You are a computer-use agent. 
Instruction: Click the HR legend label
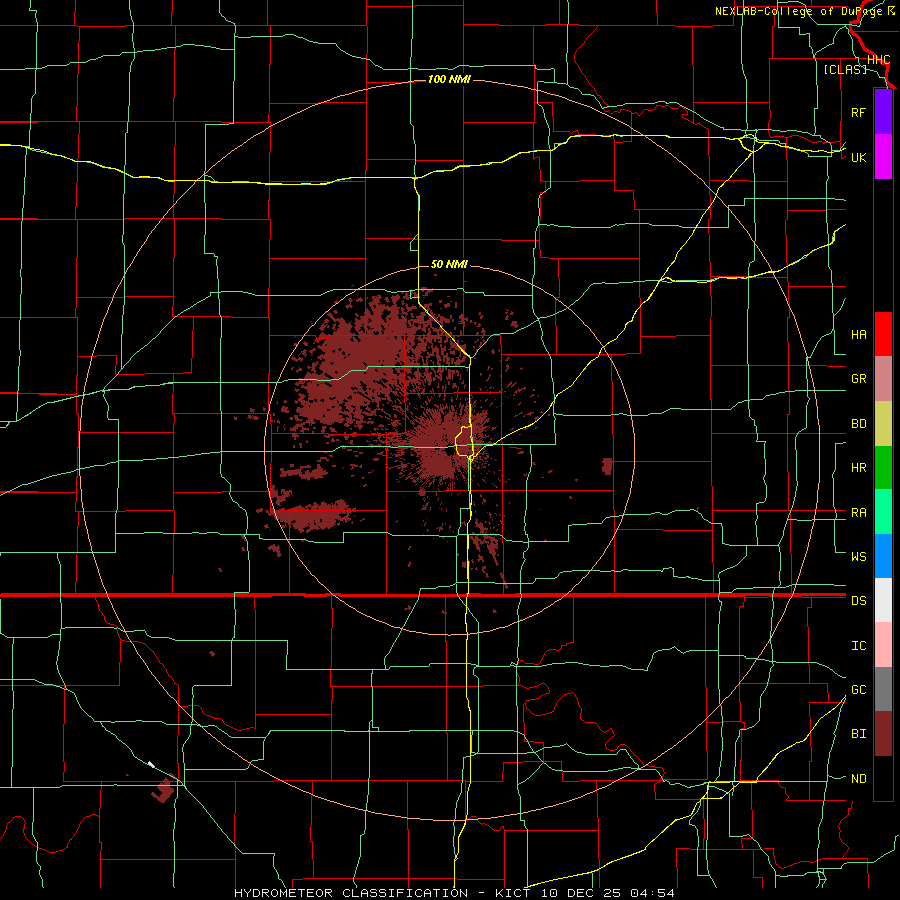pos(858,468)
